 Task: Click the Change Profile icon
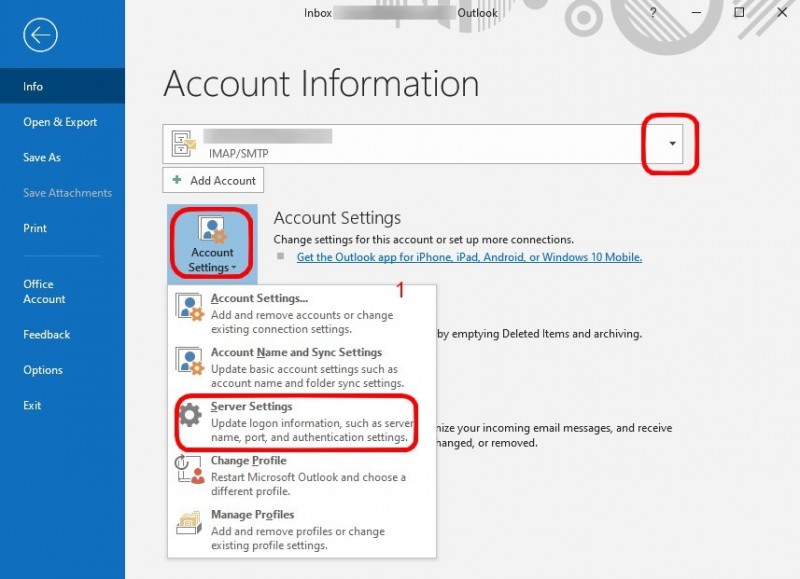tap(190, 470)
